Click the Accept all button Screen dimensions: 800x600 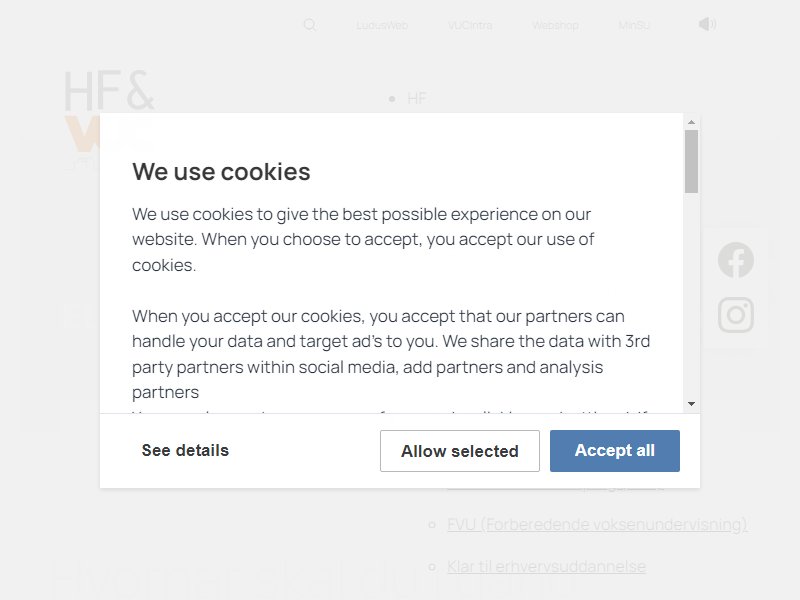(x=615, y=451)
